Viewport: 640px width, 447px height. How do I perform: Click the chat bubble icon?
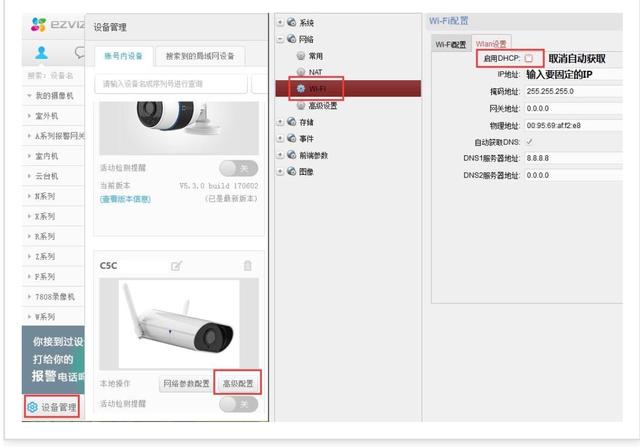[x=80, y=53]
